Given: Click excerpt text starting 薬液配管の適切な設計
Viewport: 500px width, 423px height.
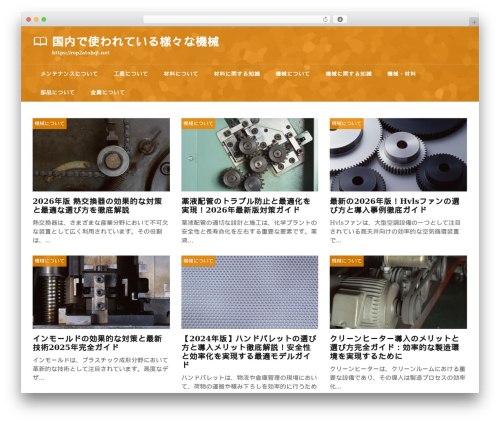Looking at the screenshot, I should [249, 231].
